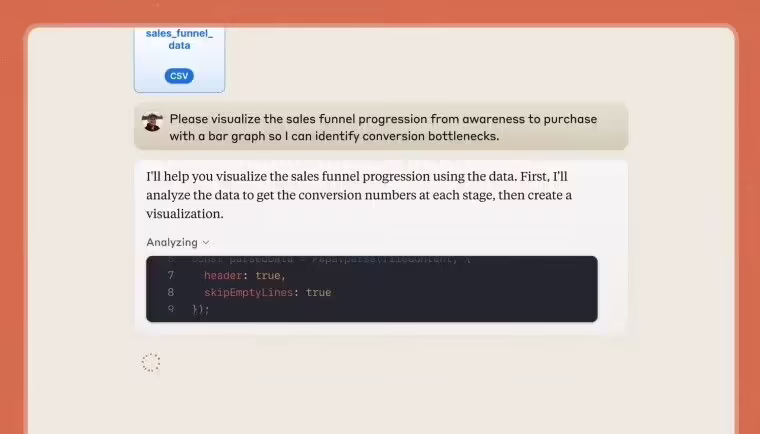Open the sales_funnel_data attachment card

tap(179, 57)
